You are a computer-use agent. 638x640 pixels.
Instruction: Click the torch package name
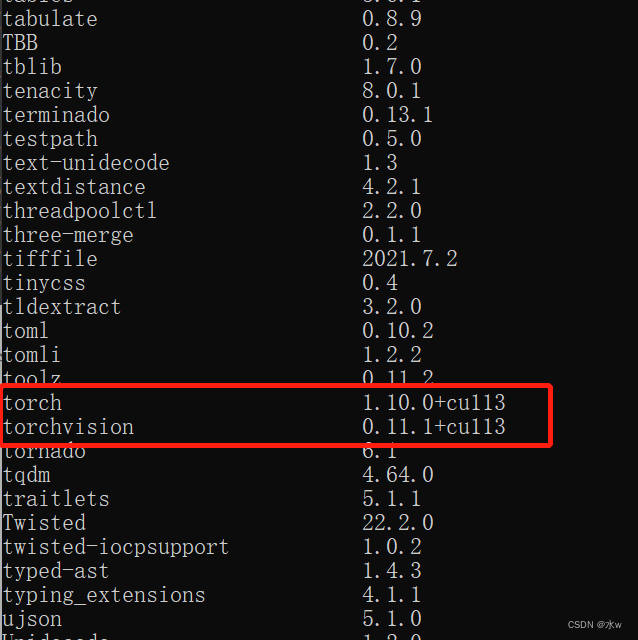(33, 403)
